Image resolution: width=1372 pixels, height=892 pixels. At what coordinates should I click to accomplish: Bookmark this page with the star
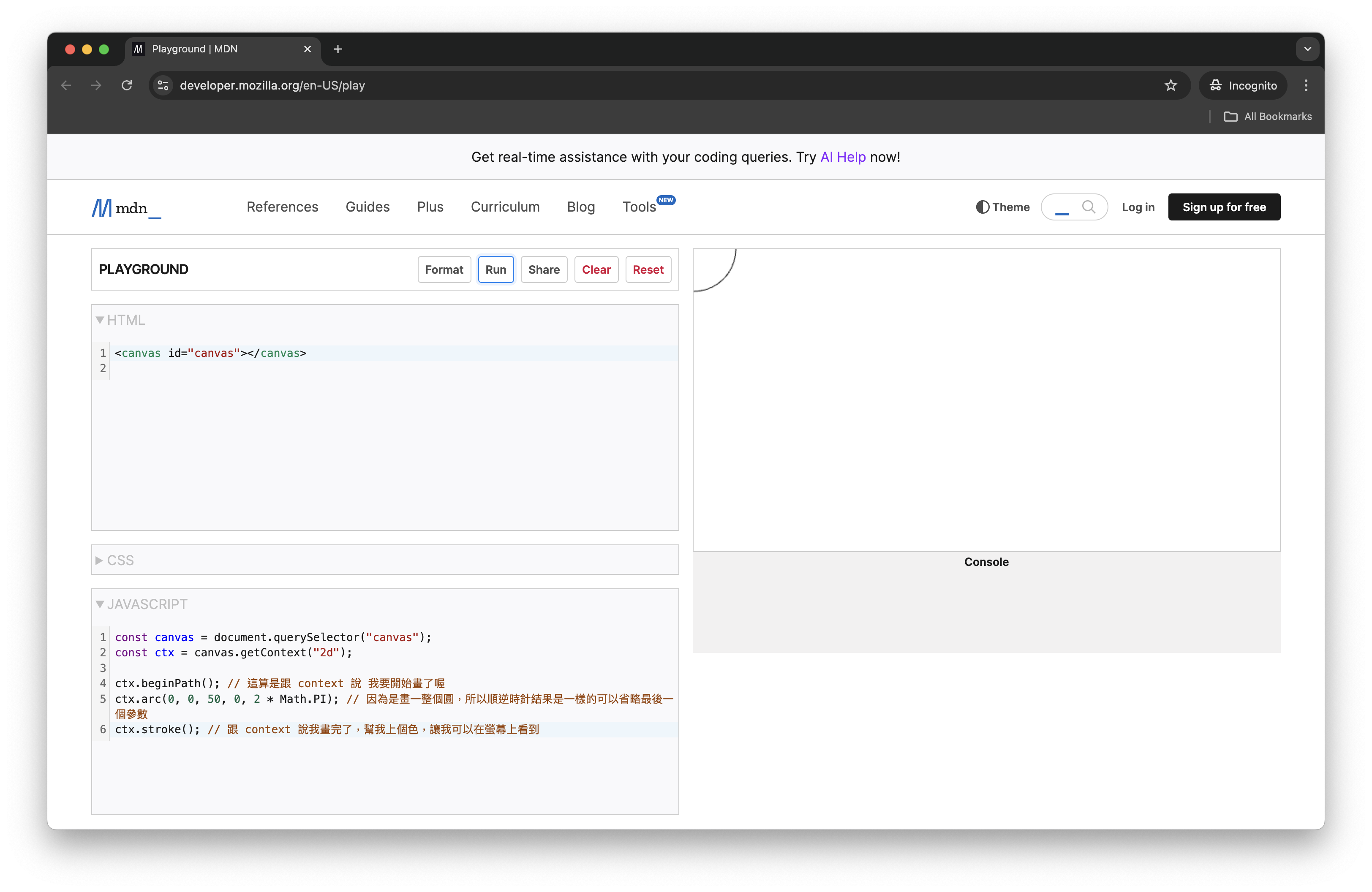pos(1170,85)
